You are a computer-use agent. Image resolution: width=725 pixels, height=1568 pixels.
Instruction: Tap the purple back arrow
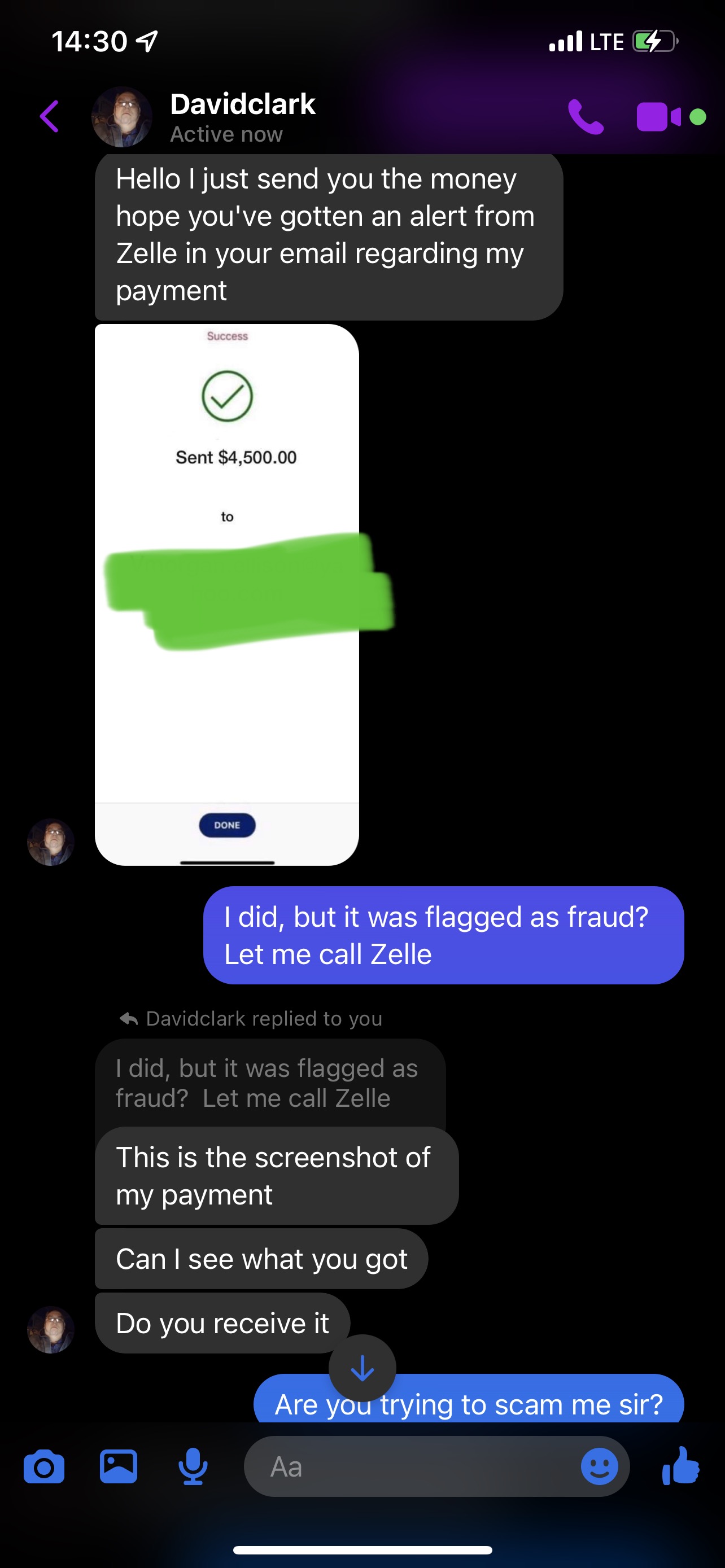coord(49,116)
